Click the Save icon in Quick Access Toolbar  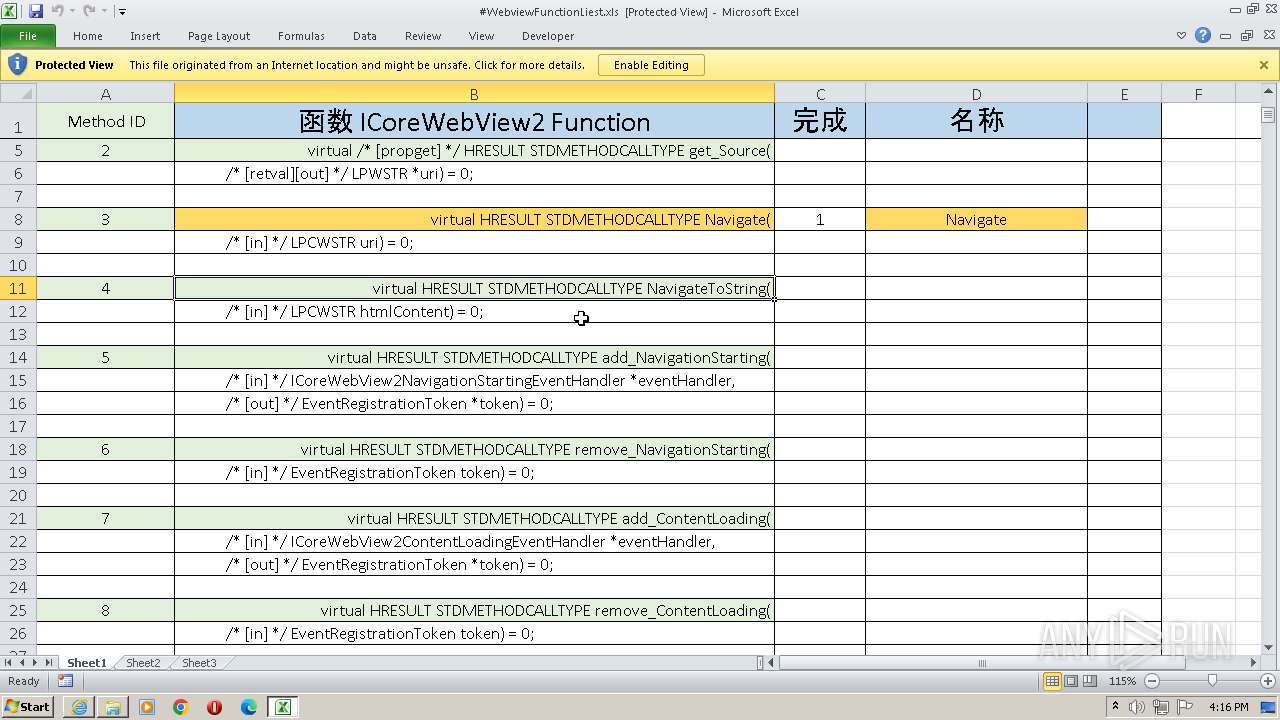point(36,11)
